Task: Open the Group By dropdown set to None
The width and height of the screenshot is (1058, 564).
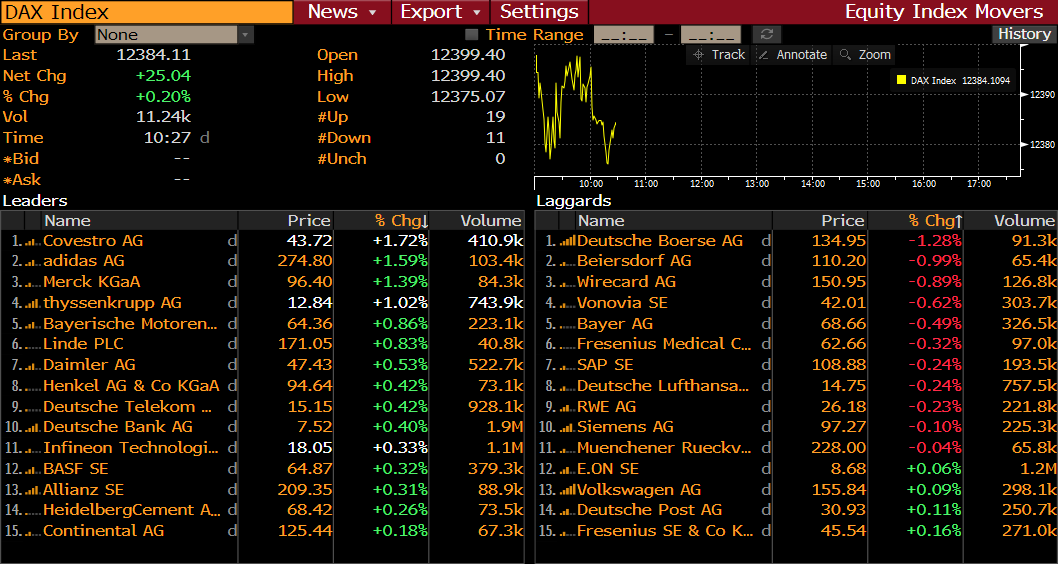Action: 174,34
